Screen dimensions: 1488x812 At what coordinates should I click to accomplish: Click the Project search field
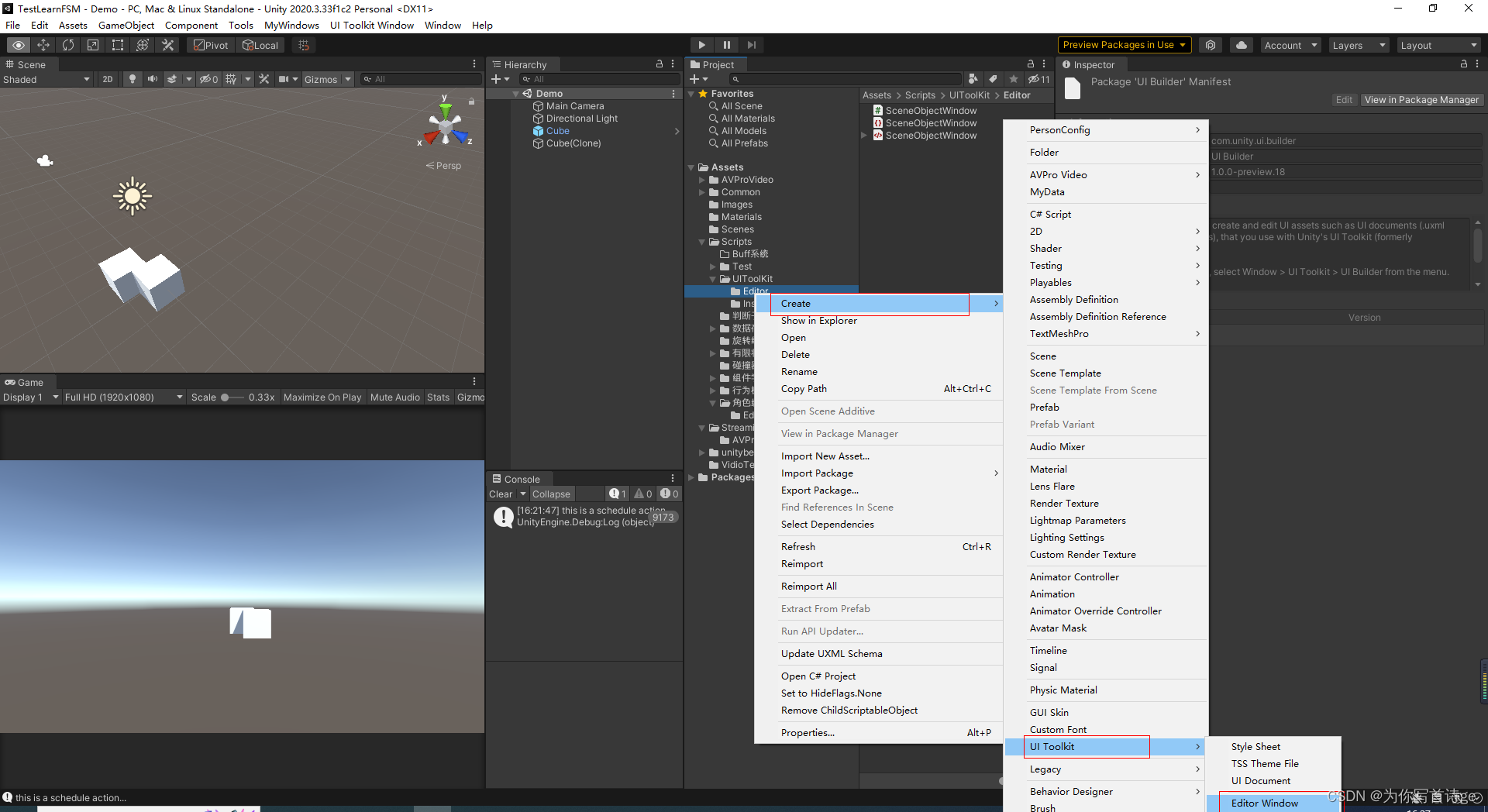[x=846, y=78]
